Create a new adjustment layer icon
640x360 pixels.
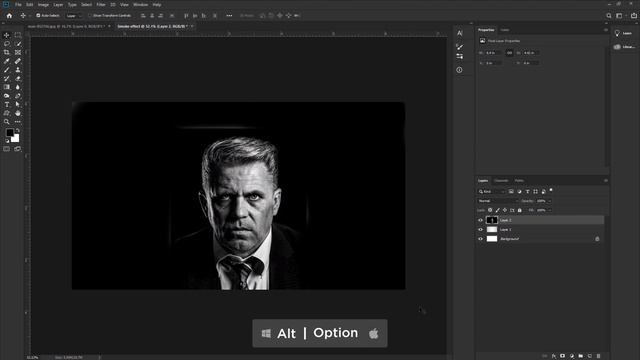click(571, 356)
